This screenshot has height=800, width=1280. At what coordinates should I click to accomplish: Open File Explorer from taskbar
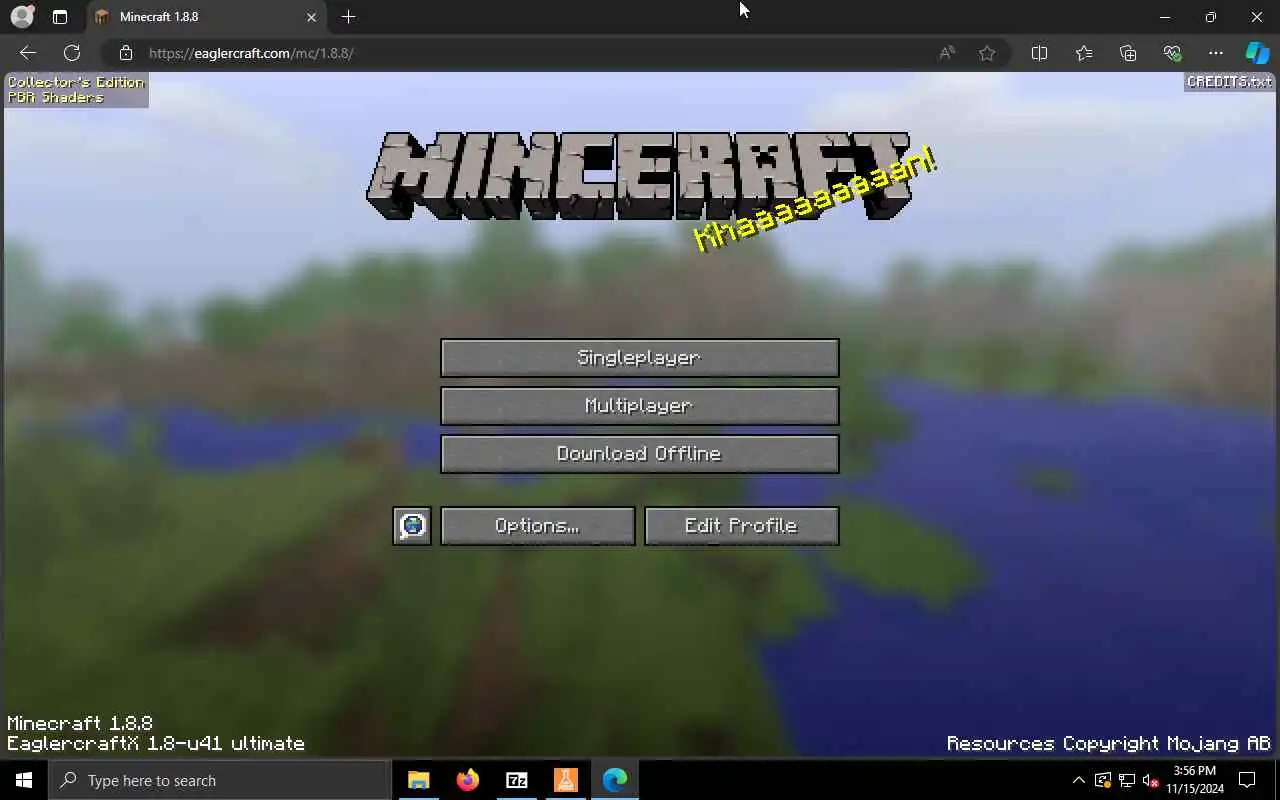(x=418, y=780)
